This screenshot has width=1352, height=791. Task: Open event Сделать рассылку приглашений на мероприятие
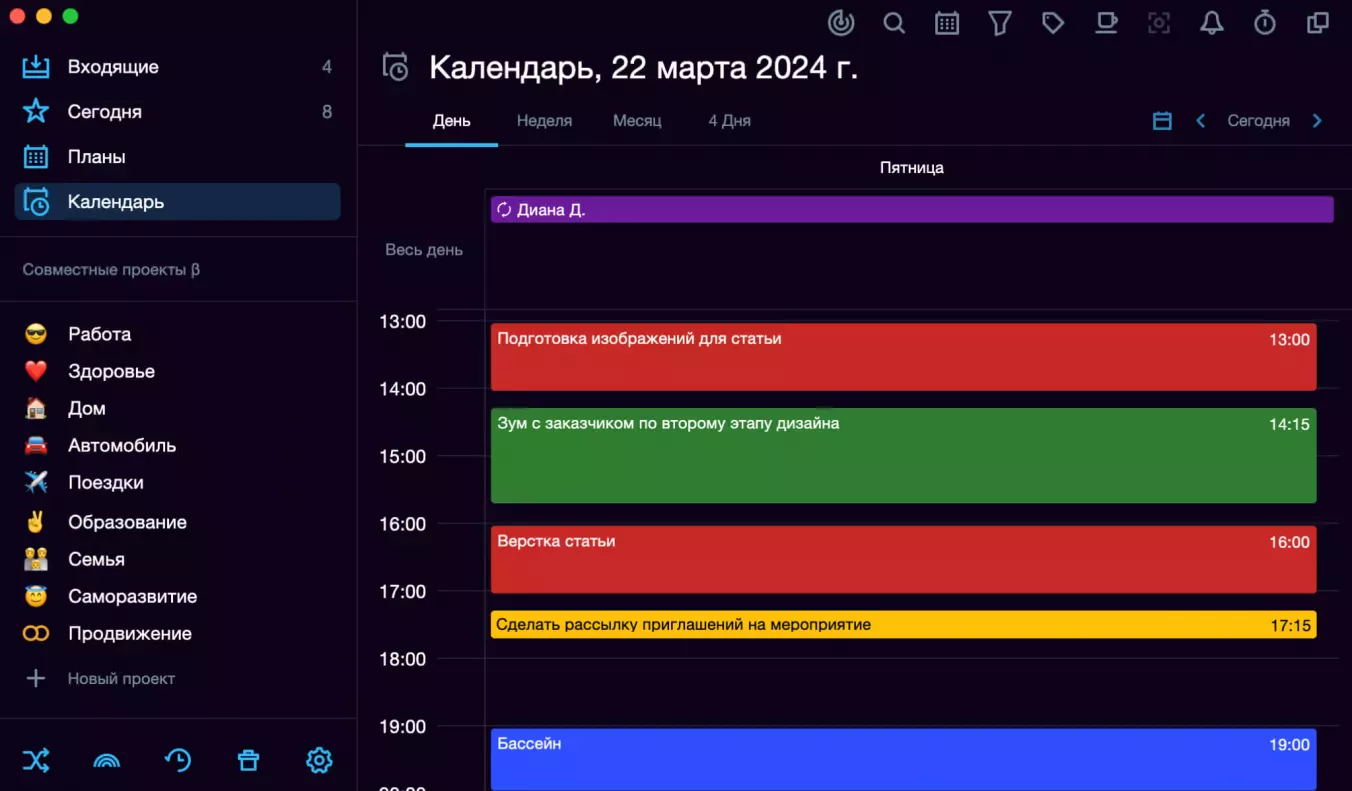(903, 624)
